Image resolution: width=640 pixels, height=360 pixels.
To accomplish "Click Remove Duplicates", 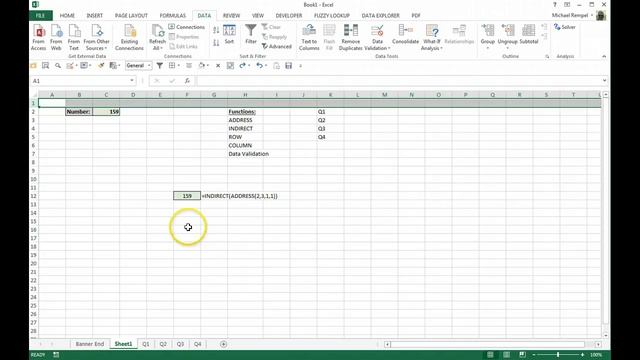I will [351, 37].
